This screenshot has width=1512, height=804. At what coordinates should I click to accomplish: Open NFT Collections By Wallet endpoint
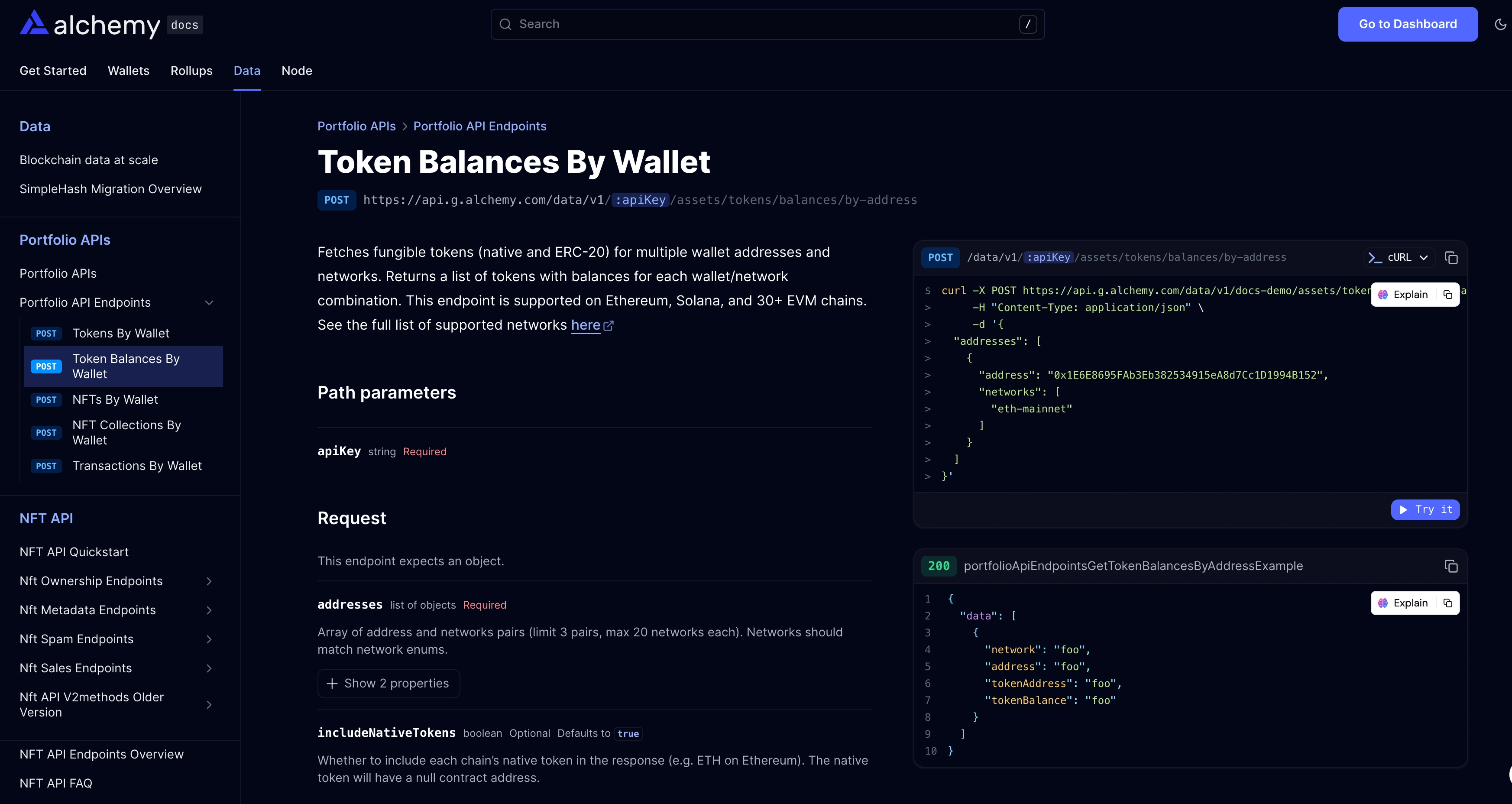pos(123,432)
